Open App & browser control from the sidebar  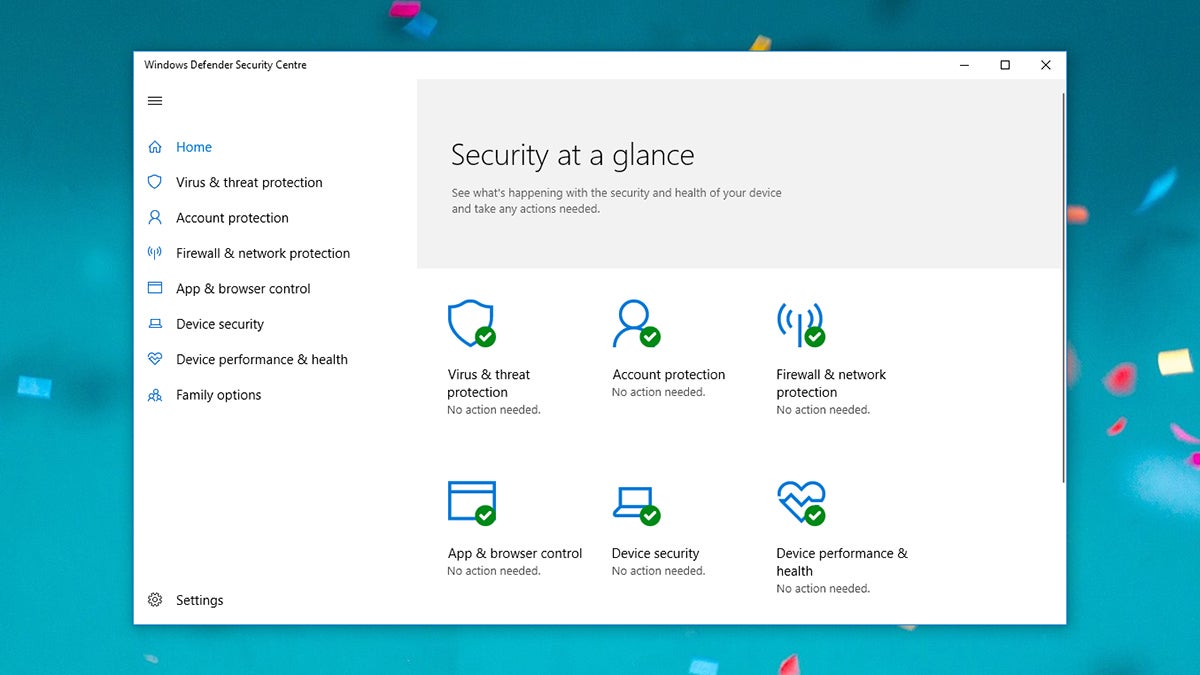(243, 289)
